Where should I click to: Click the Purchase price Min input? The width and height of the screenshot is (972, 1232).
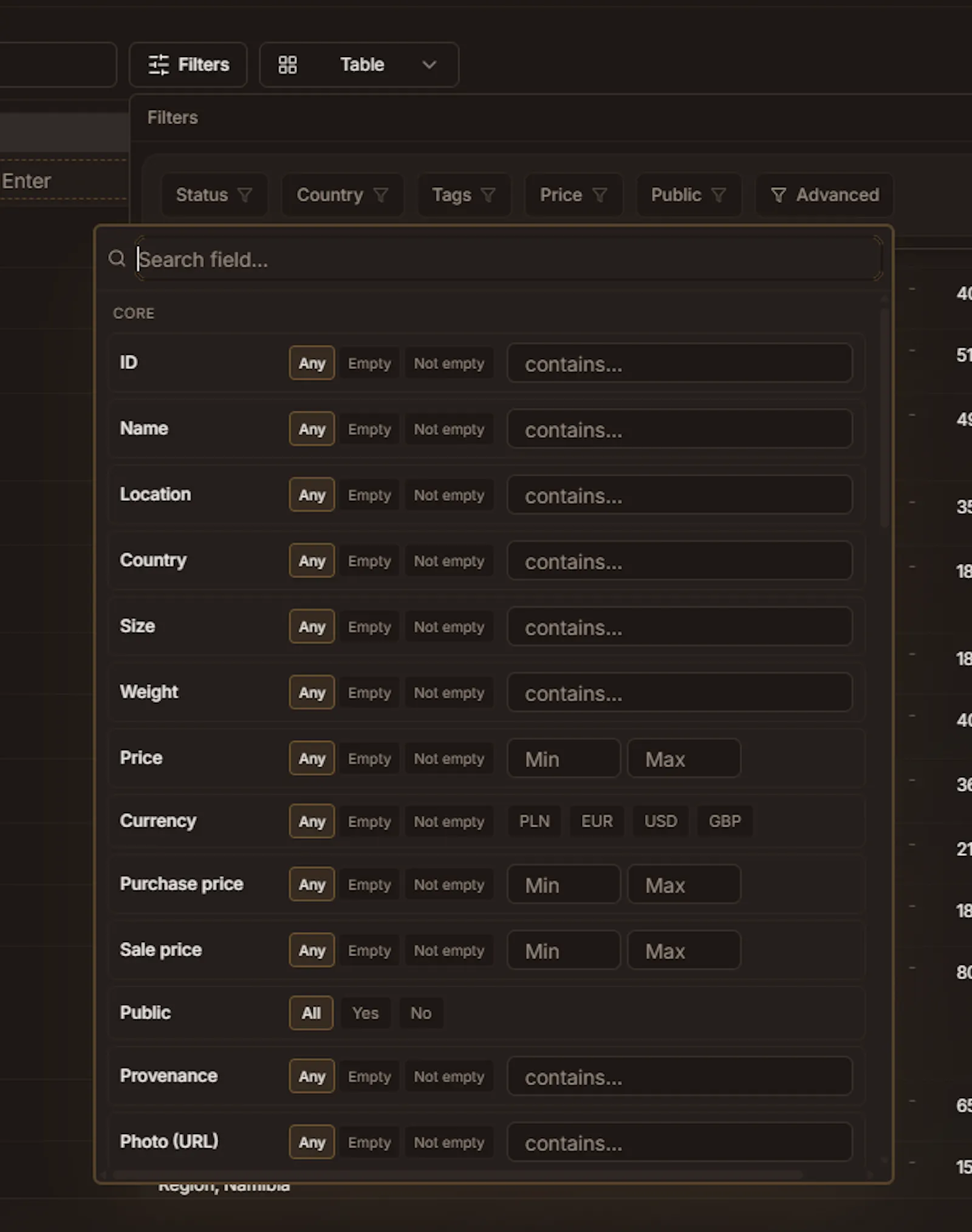(x=564, y=884)
